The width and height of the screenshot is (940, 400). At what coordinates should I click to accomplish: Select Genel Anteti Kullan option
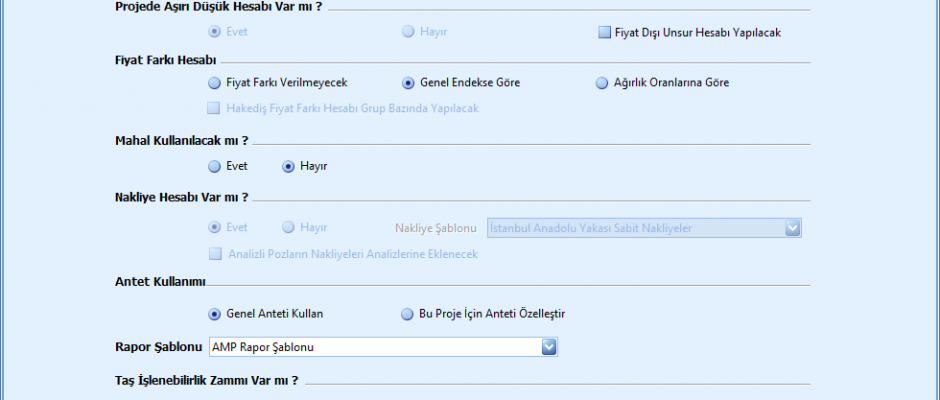(x=214, y=314)
